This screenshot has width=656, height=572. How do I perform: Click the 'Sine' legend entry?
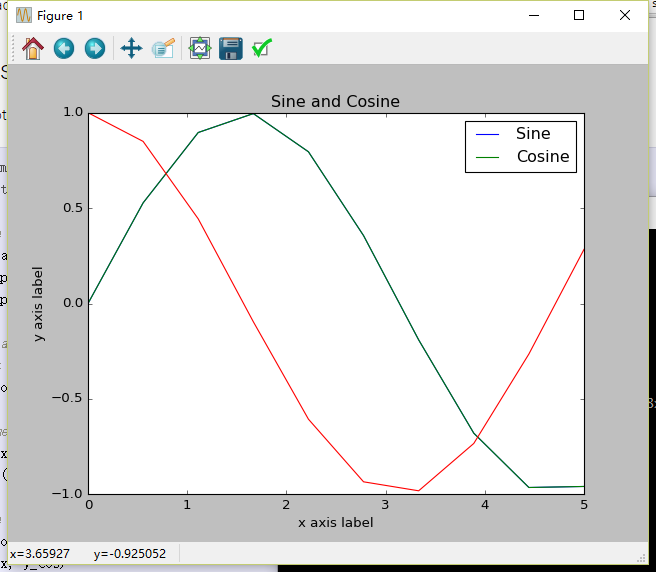533,133
